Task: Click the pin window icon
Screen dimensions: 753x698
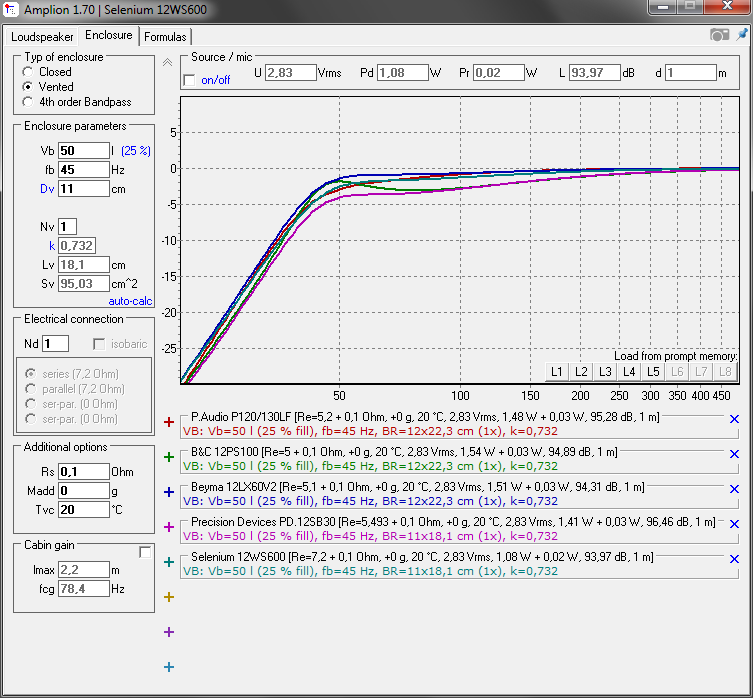Action: pyautogui.click(x=742, y=35)
